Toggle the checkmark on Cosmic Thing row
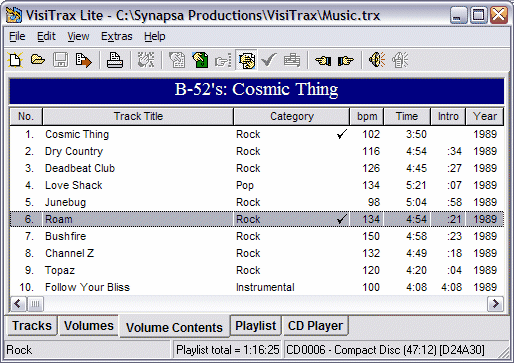Image resolution: width=514 pixels, height=363 pixels. 341,134
